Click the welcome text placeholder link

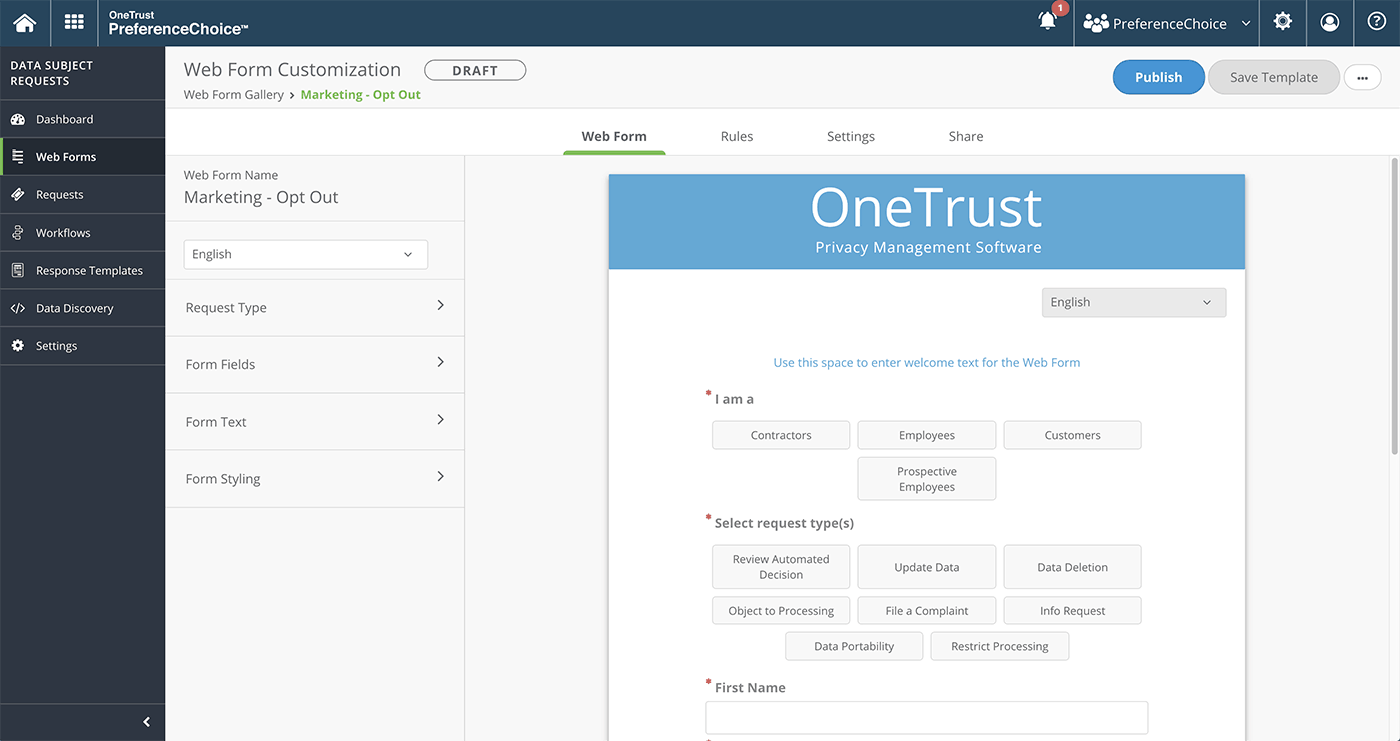927,362
